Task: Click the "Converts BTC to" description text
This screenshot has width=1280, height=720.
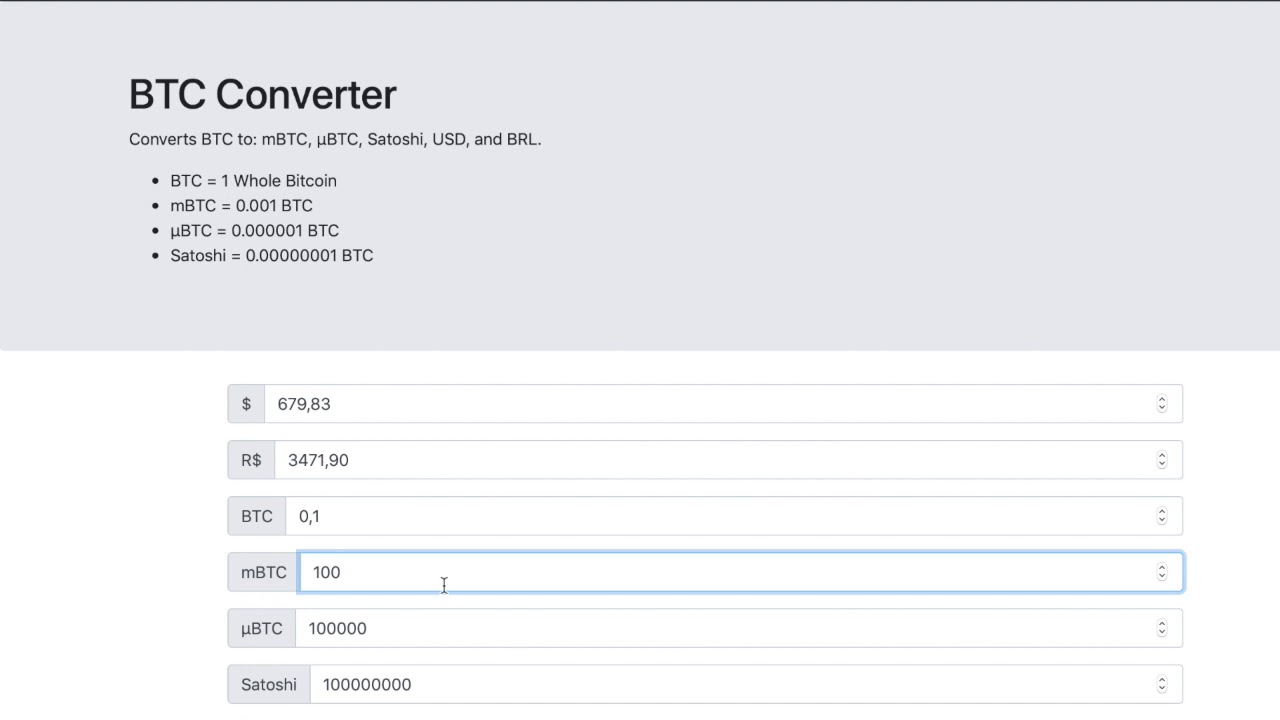Action: pyautogui.click(x=335, y=139)
